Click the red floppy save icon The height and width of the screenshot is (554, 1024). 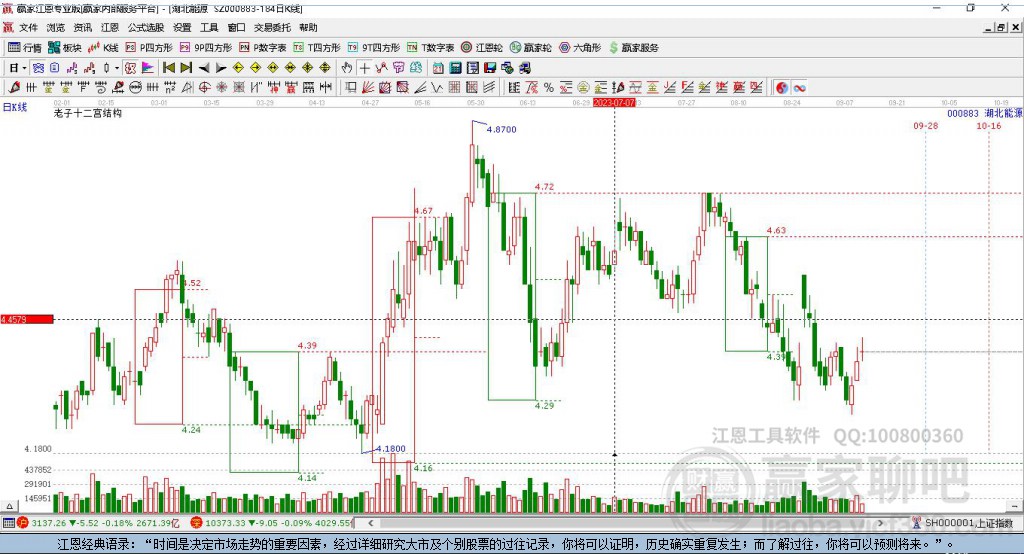click(490, 68)
